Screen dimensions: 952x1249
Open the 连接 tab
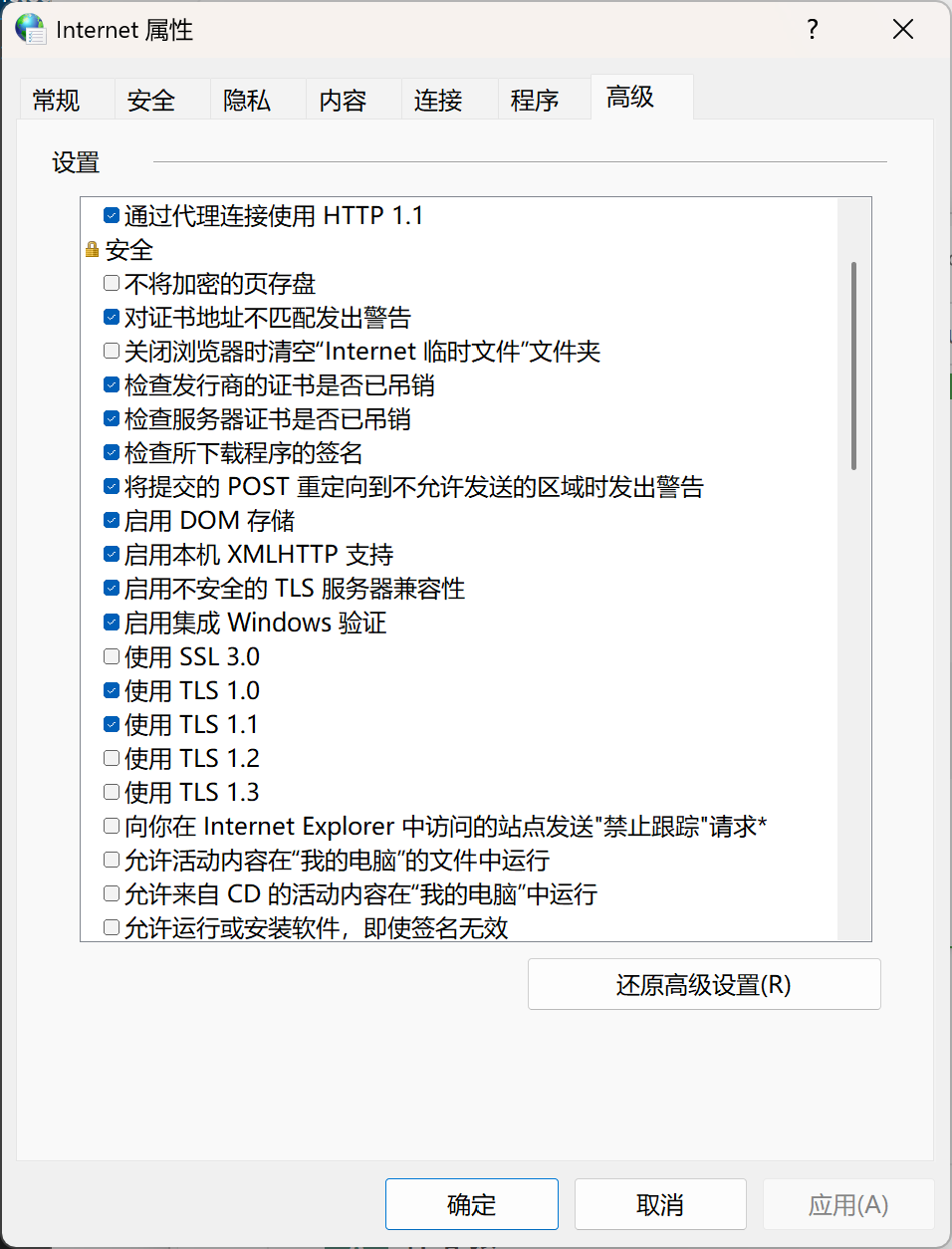click(438, 100)
